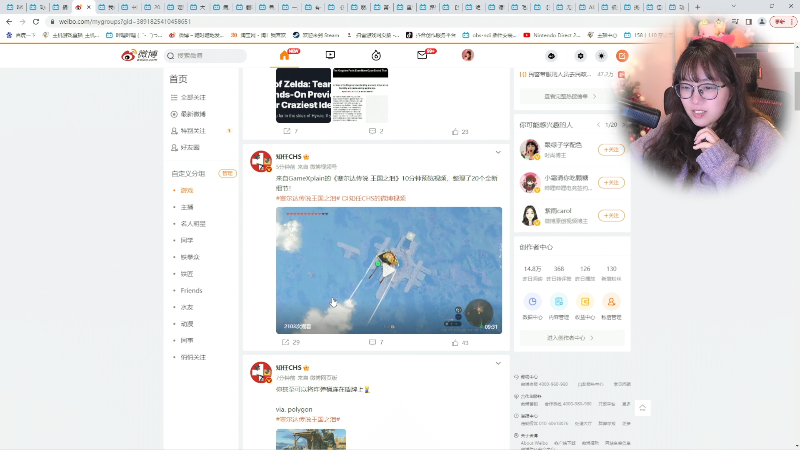Click the orange compose post button
The height and width of the screenshot is (450, 800).
pos(621,56)
